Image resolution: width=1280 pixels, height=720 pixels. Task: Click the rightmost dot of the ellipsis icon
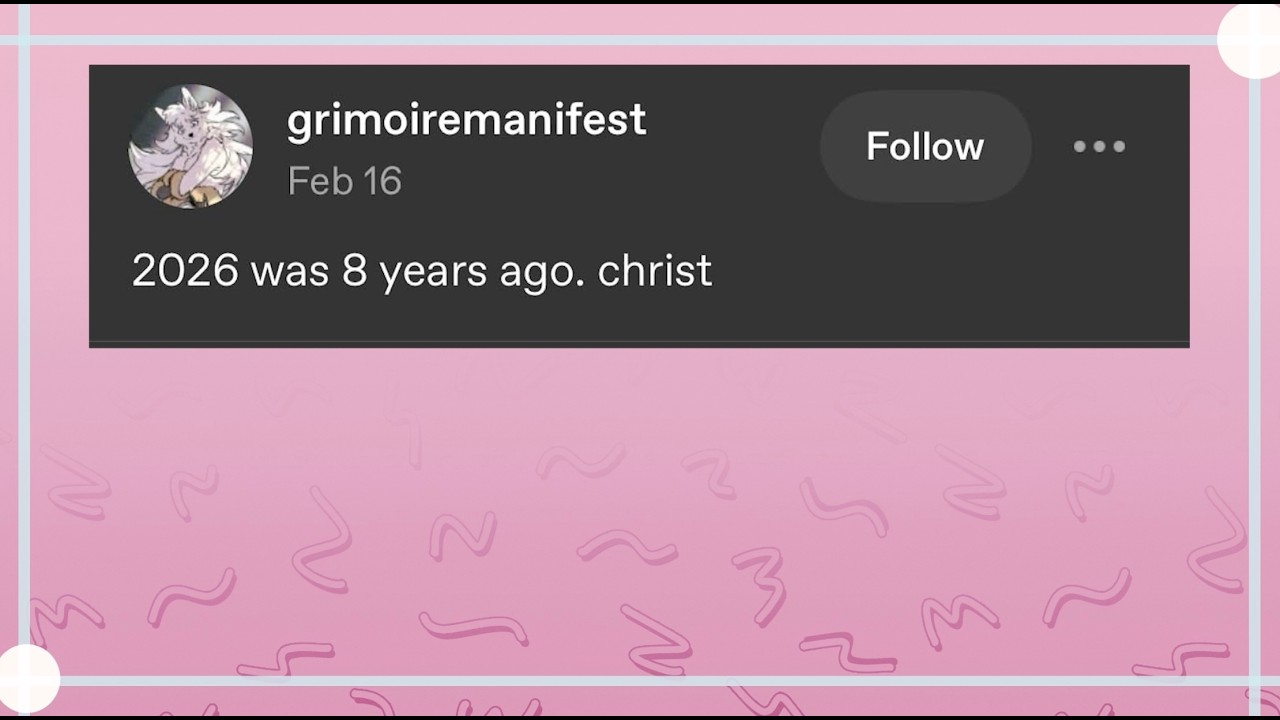1119,147
